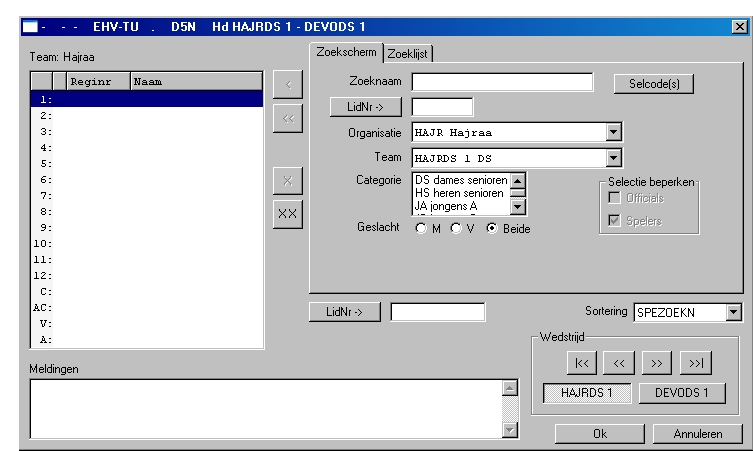Click Meldingen scrollbar down arrow
Viewport: 753px width, 451px height.
click(x=510, y=430)
